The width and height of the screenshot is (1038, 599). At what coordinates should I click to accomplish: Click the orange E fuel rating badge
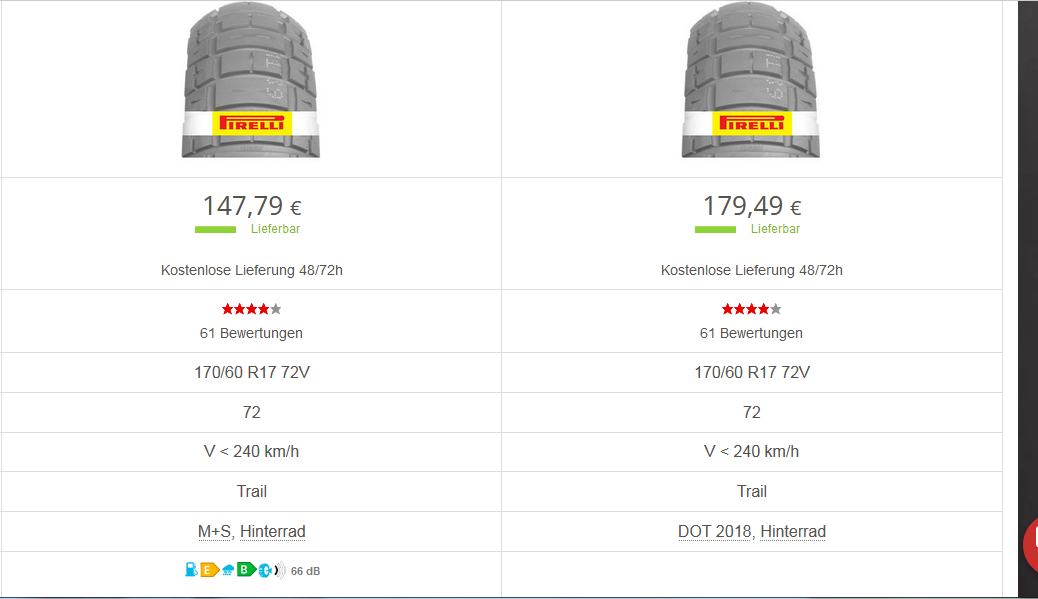[210, 570]
